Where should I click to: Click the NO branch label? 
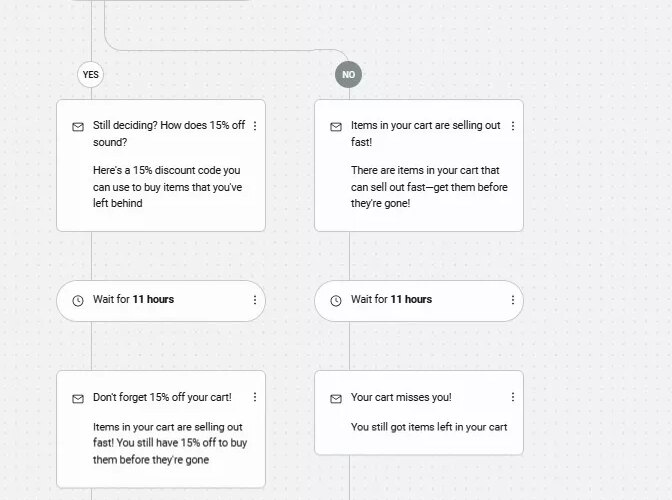(349, 74)
